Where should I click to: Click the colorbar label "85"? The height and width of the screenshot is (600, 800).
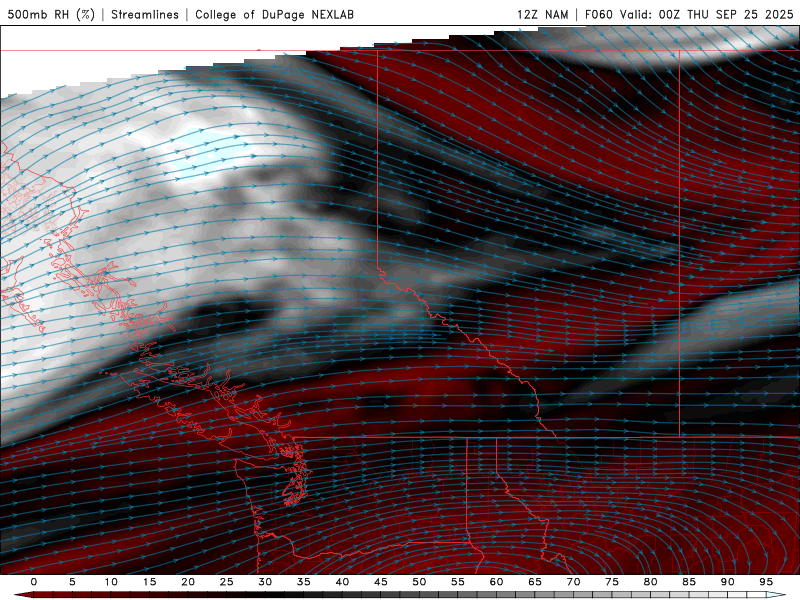(x=689, y=582)
